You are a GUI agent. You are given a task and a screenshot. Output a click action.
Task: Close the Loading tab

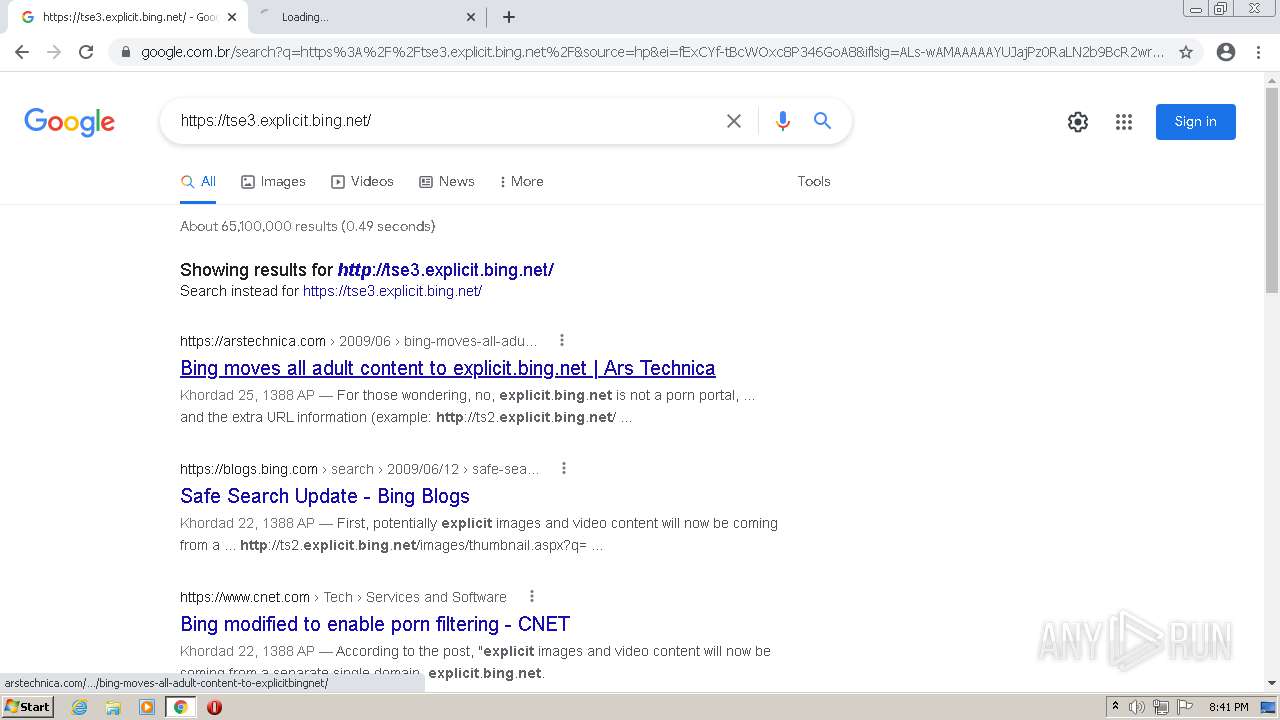pos(471,17)
